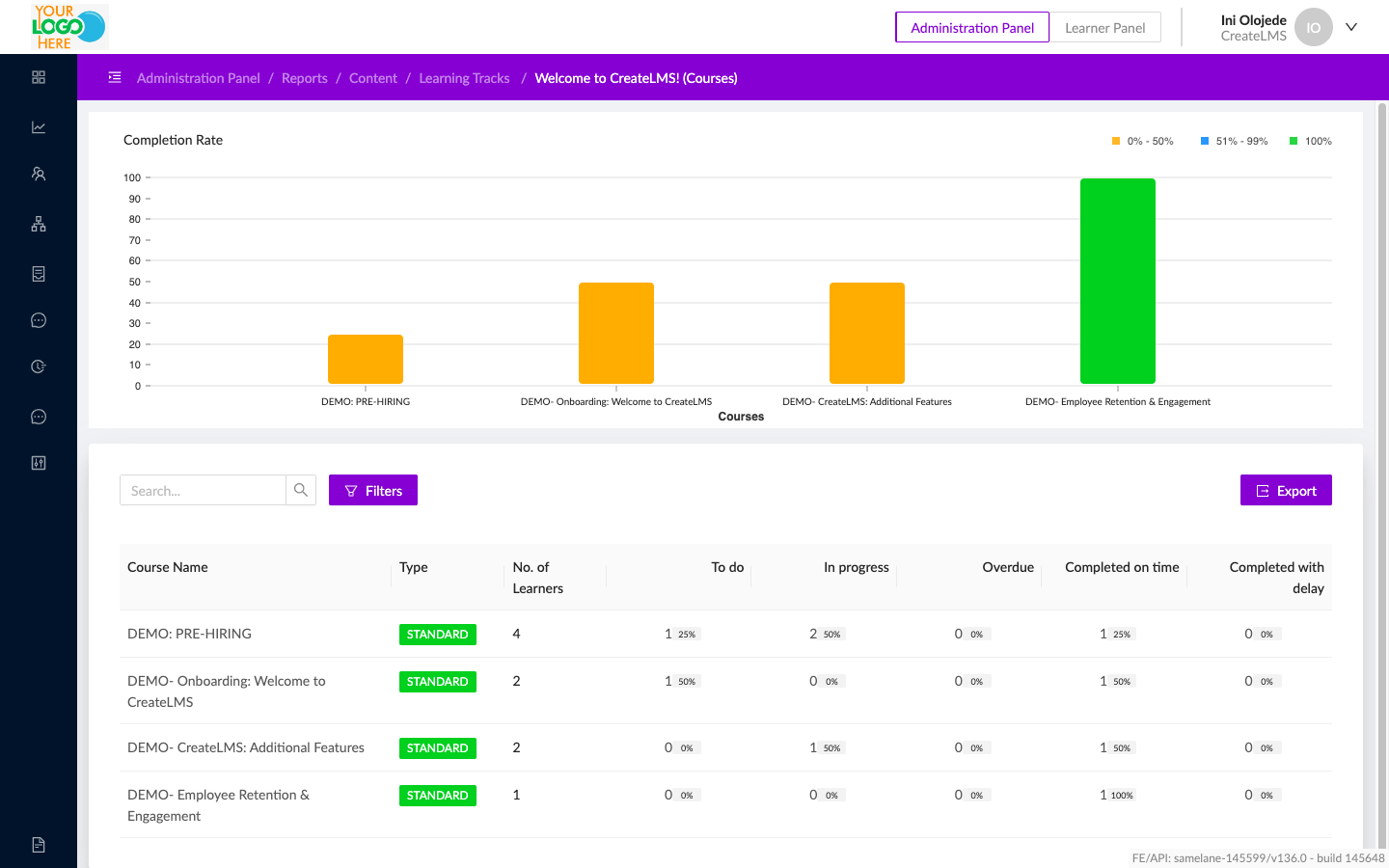Image resolution: width=1389 pixels, height=868 pixels.
Task: Click the document icon at sidebar bottom
Action: coord(39,844)
